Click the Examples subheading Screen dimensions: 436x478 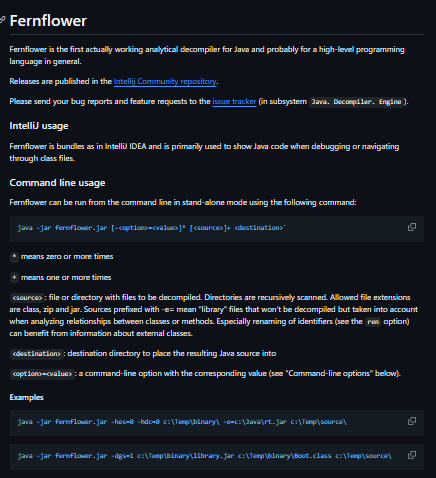[27, 397]
